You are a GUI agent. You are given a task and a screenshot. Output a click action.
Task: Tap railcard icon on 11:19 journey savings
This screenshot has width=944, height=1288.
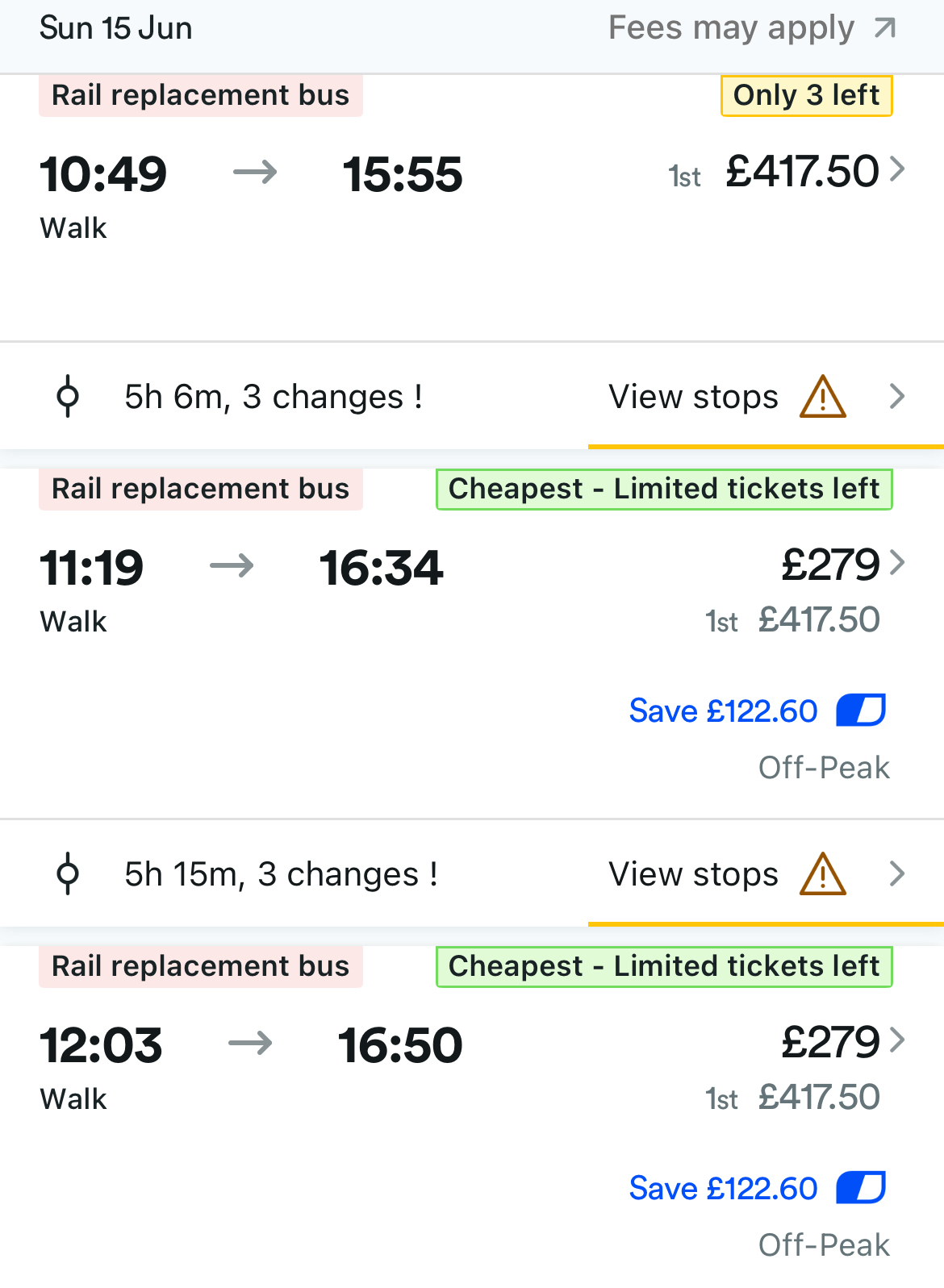click(x=861, y=711)
